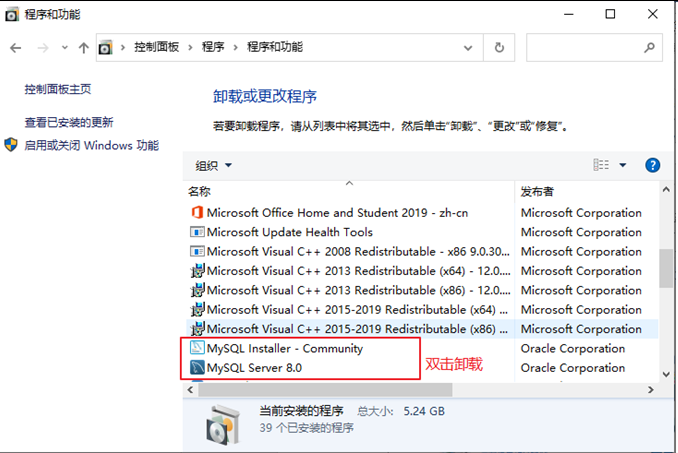Image resolution: width=678 pixels, height=453 pixels.
Task: Sort by 名称 column header
Action: (199, 191)
